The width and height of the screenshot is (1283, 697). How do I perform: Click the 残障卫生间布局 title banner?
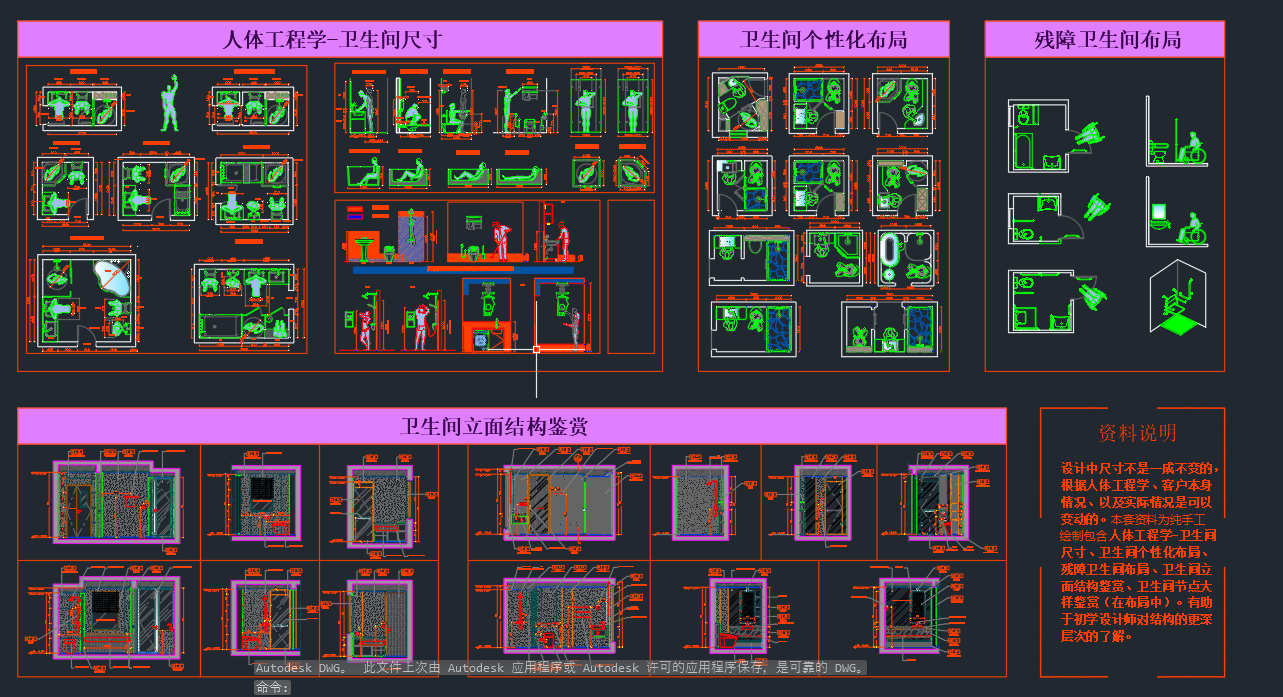(1104, 40)
